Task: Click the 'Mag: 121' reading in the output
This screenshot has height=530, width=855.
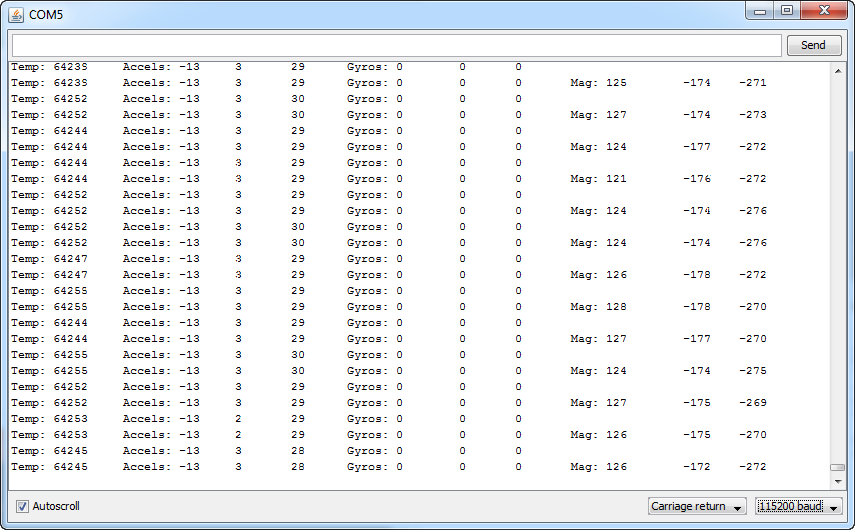Action: 598,179
